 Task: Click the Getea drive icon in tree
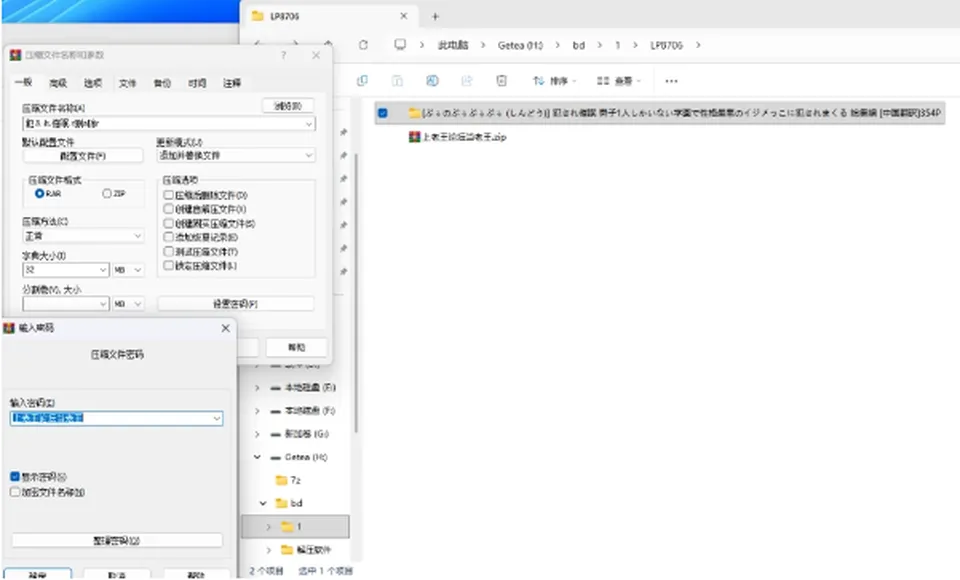tap(276, 457)
